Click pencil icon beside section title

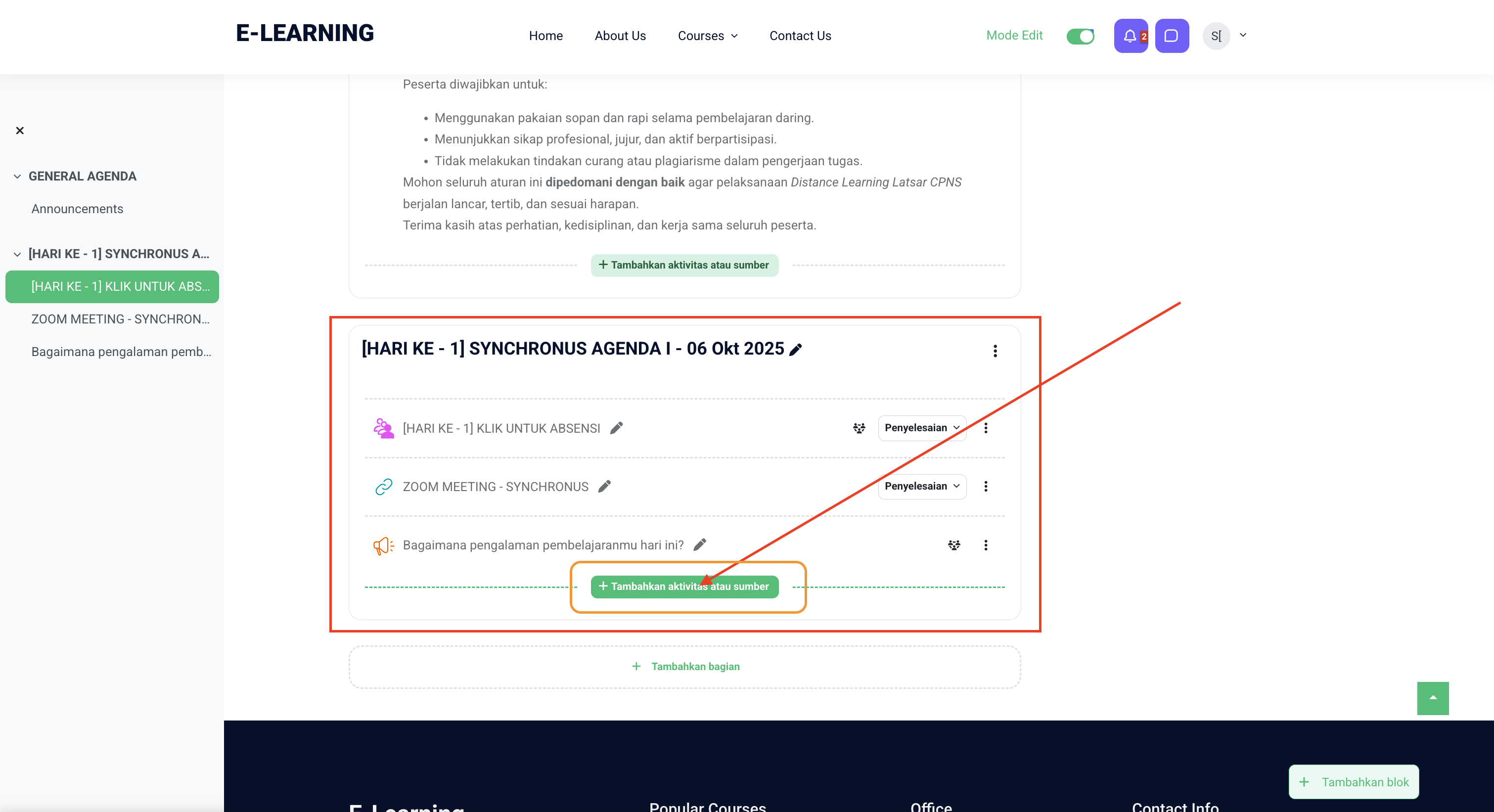(x=796, y=349)
